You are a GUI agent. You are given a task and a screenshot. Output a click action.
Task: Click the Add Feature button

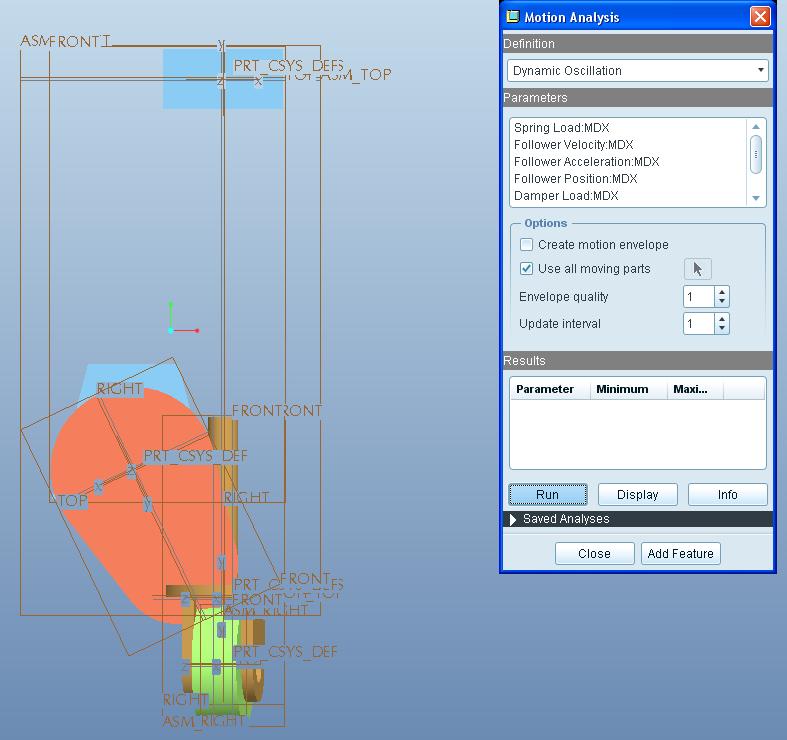[x=681, y=553]
